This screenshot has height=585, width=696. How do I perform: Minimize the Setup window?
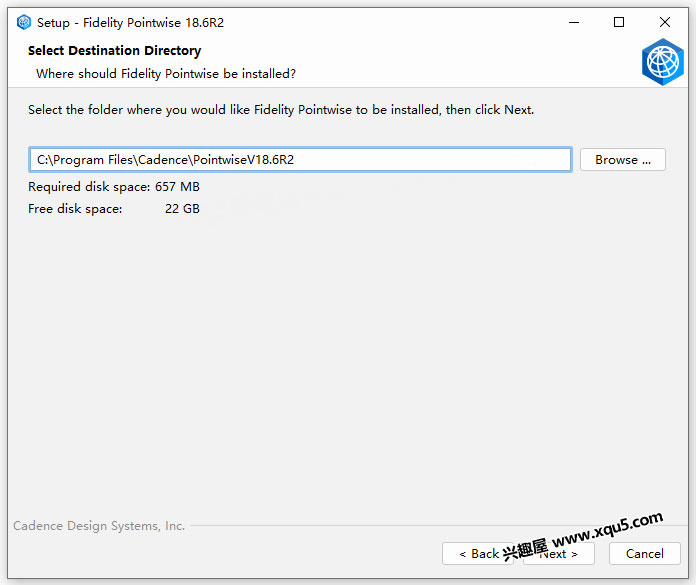coord(574,22)
